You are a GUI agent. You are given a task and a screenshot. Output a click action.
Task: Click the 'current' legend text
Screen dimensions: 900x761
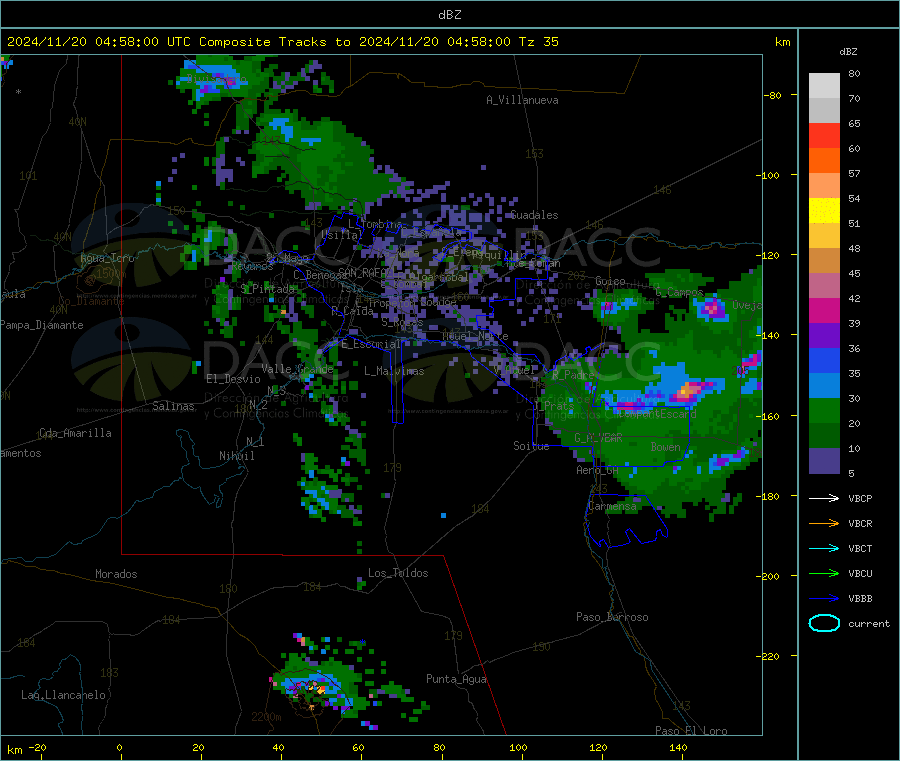coord(869,624)
